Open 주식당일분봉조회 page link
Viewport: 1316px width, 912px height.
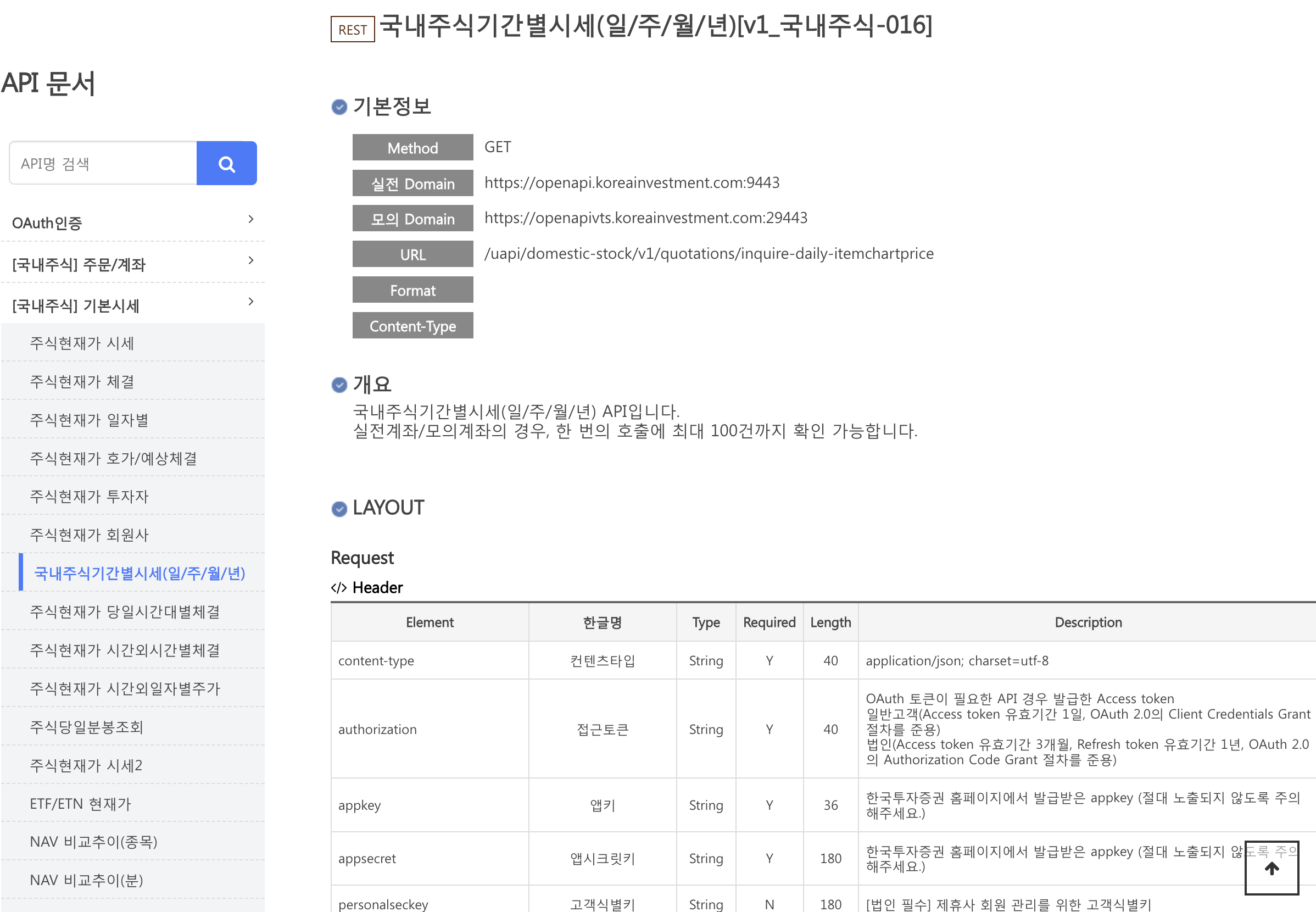[86, 727]
